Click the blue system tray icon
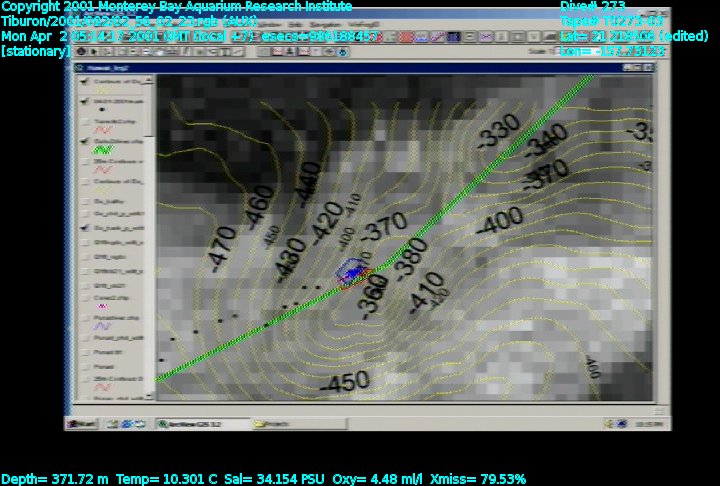Screen dimensions: 720x486 (x=622, y=424)
